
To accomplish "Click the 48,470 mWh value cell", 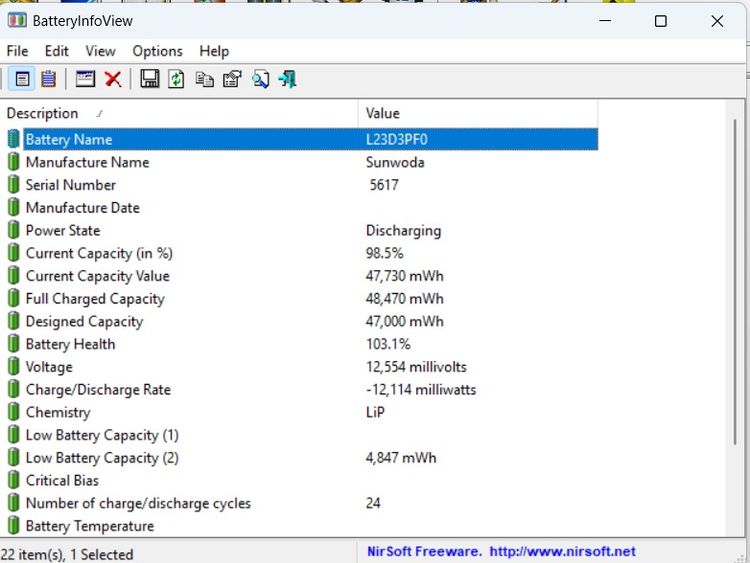I will click(x=405, y=298).
